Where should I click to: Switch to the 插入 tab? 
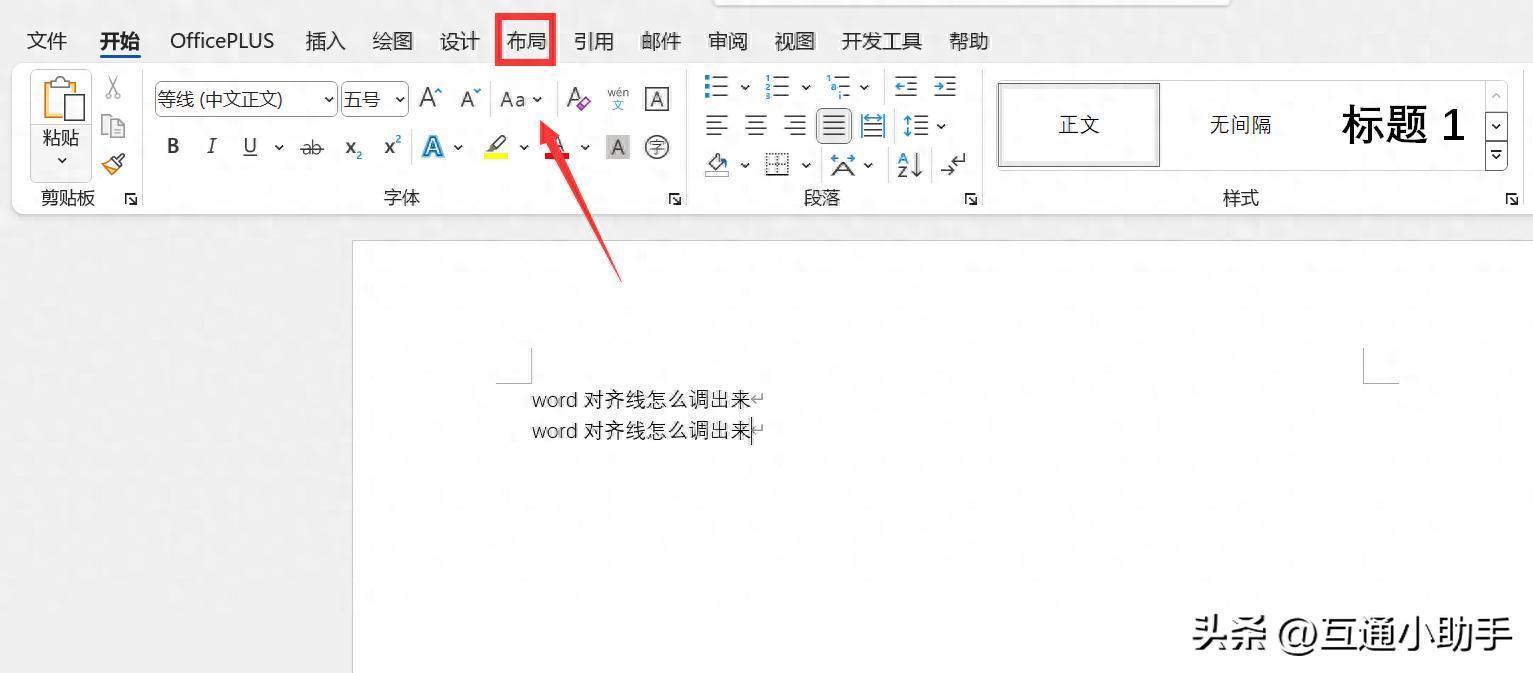click(325, 41)
